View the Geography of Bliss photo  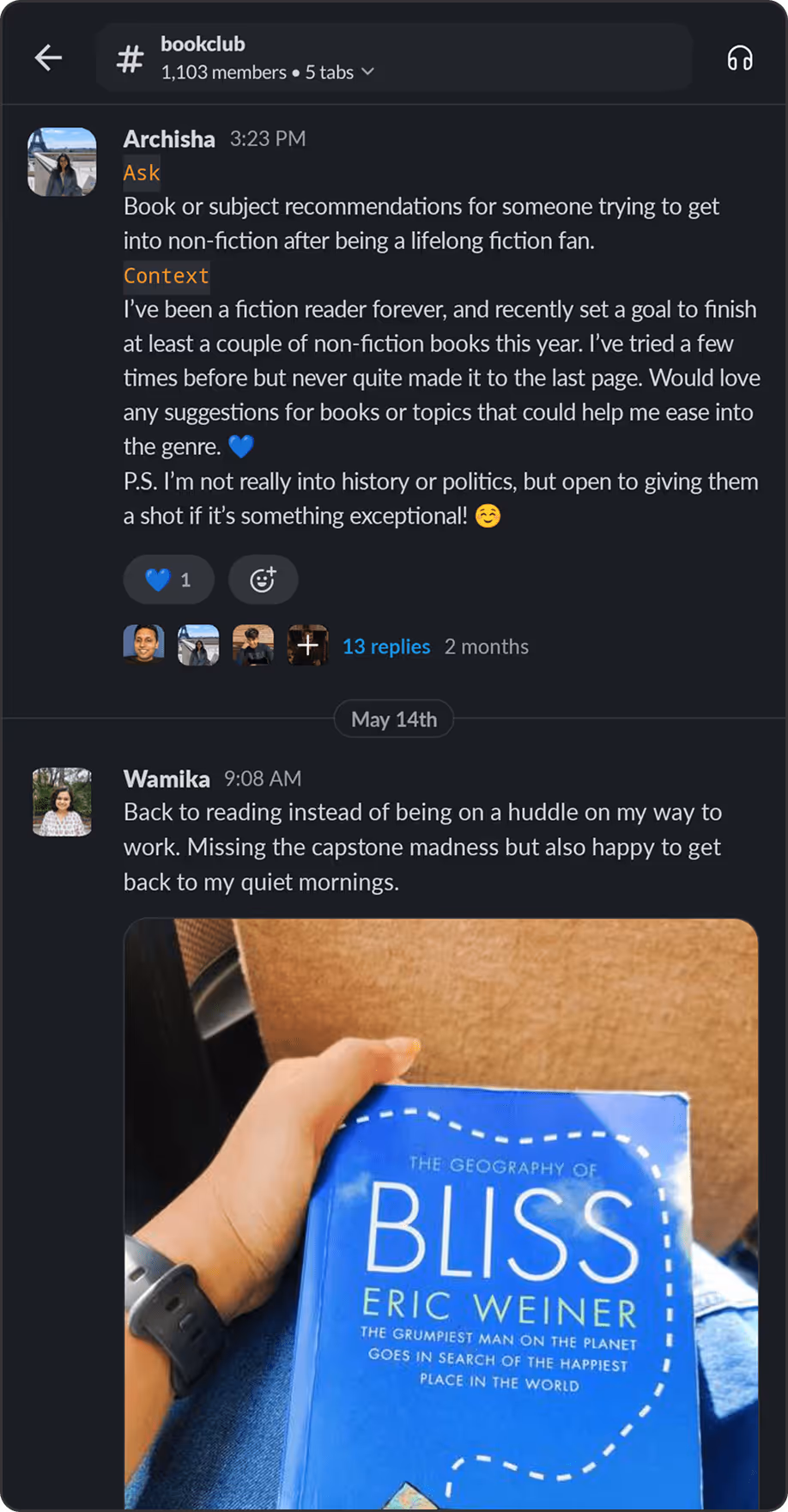(441, 1212)
